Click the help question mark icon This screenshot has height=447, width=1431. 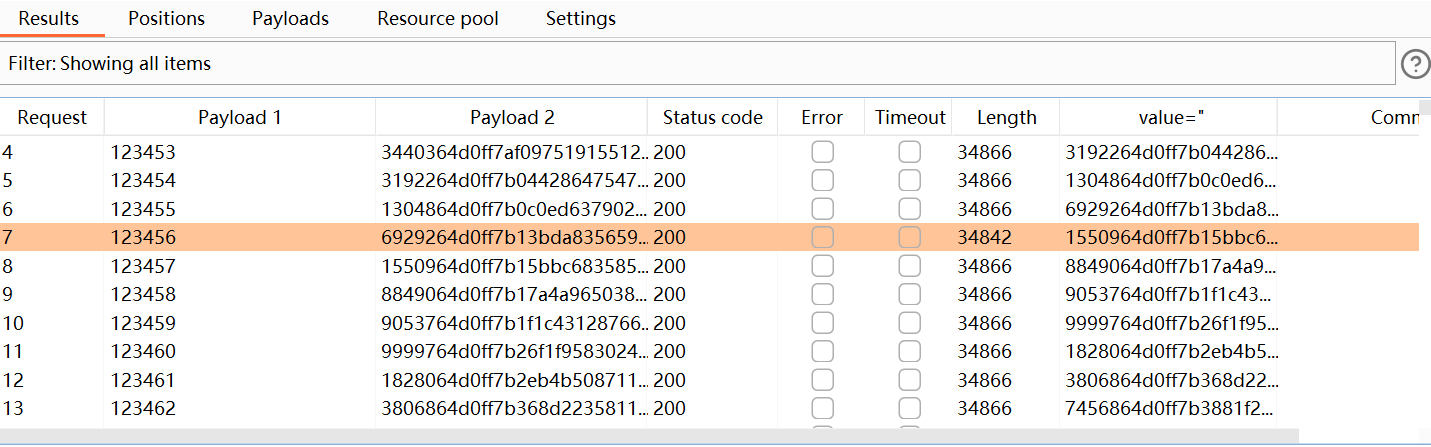pyautogui.click(x=1415, y=64)
